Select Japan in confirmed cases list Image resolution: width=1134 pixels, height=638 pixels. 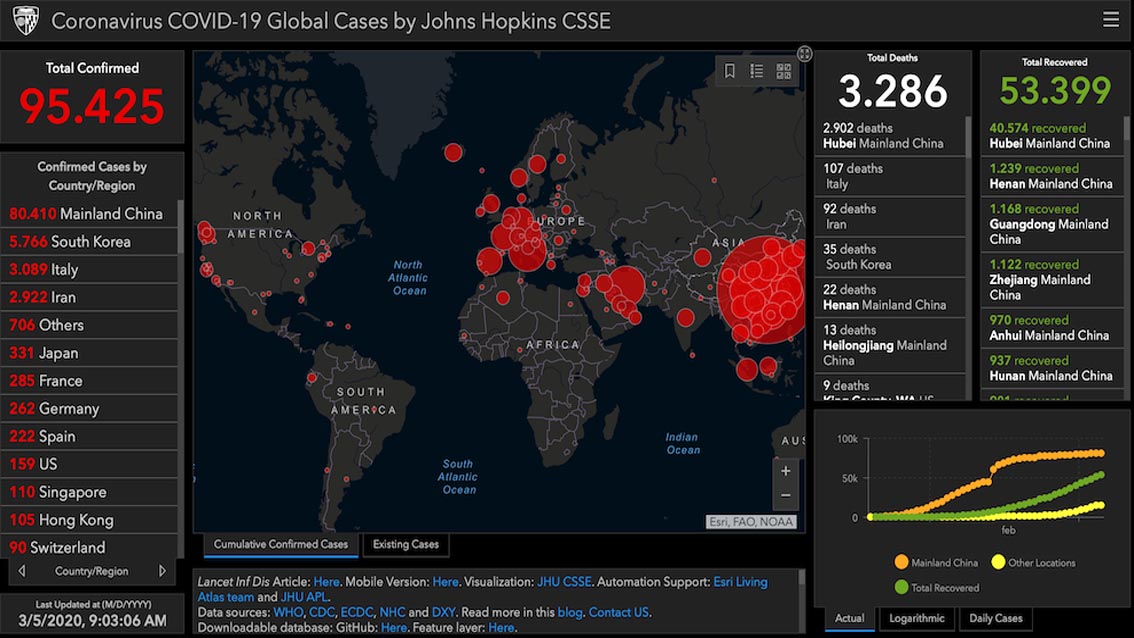click(x=89, y=353)
